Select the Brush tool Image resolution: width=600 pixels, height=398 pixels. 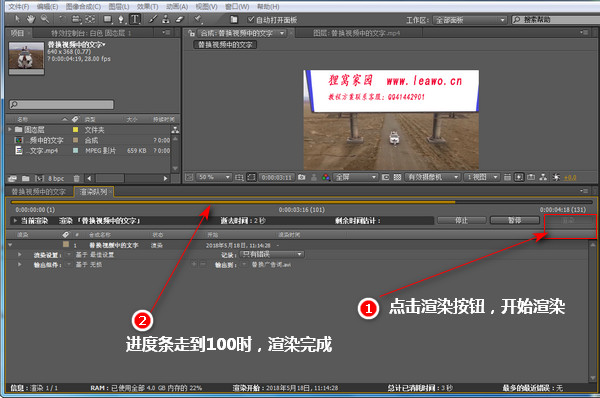(x=153, y=19)
